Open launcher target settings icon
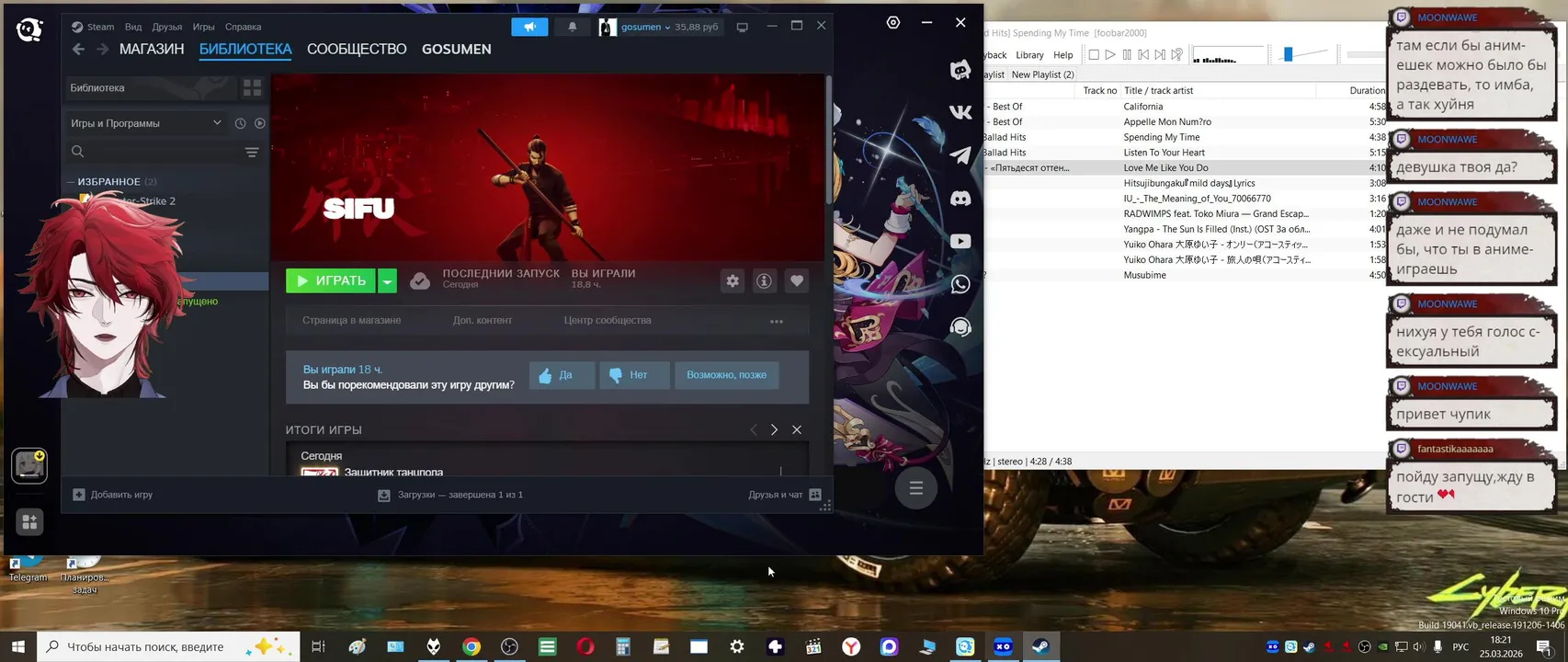The width and height of the screenshot is (1568, 662). tap(893, 22)
